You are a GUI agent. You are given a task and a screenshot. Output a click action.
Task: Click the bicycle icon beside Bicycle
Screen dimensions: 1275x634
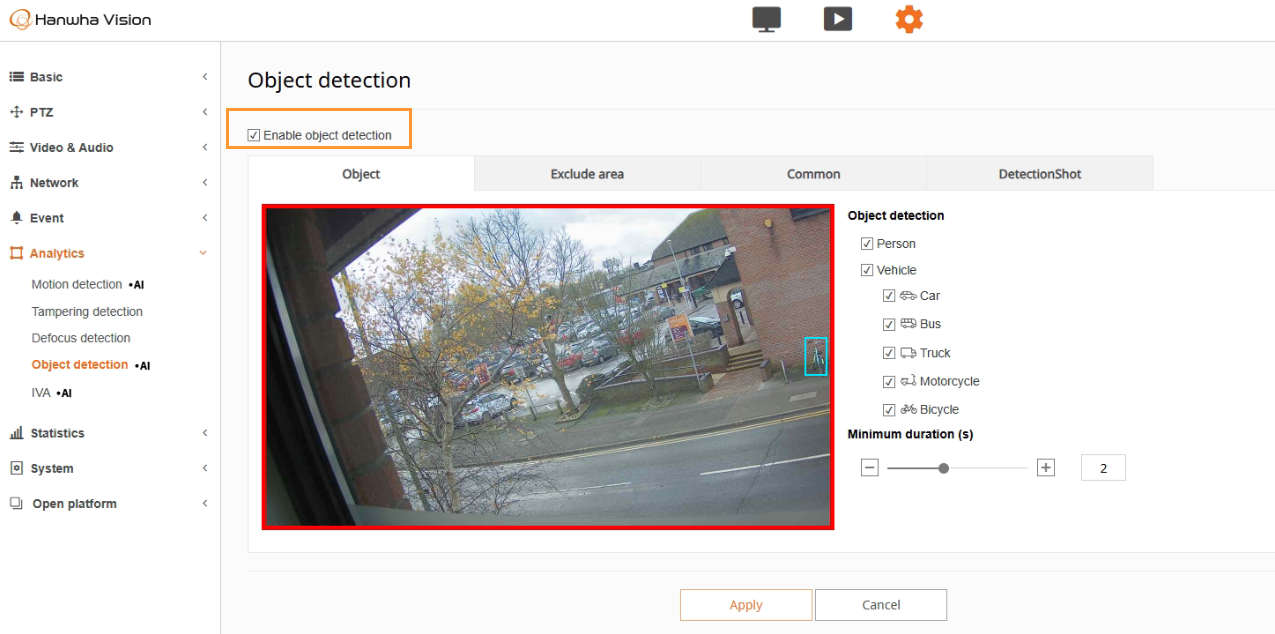click(908, 409)
